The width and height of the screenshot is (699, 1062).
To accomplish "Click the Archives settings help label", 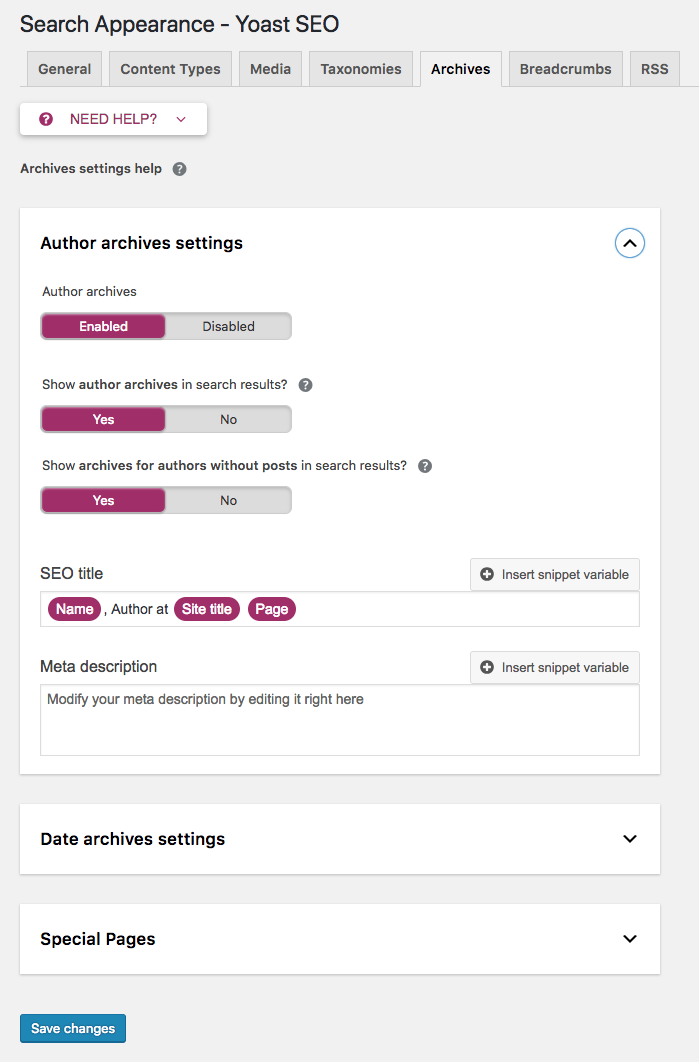I will click(x=91, y=169).
